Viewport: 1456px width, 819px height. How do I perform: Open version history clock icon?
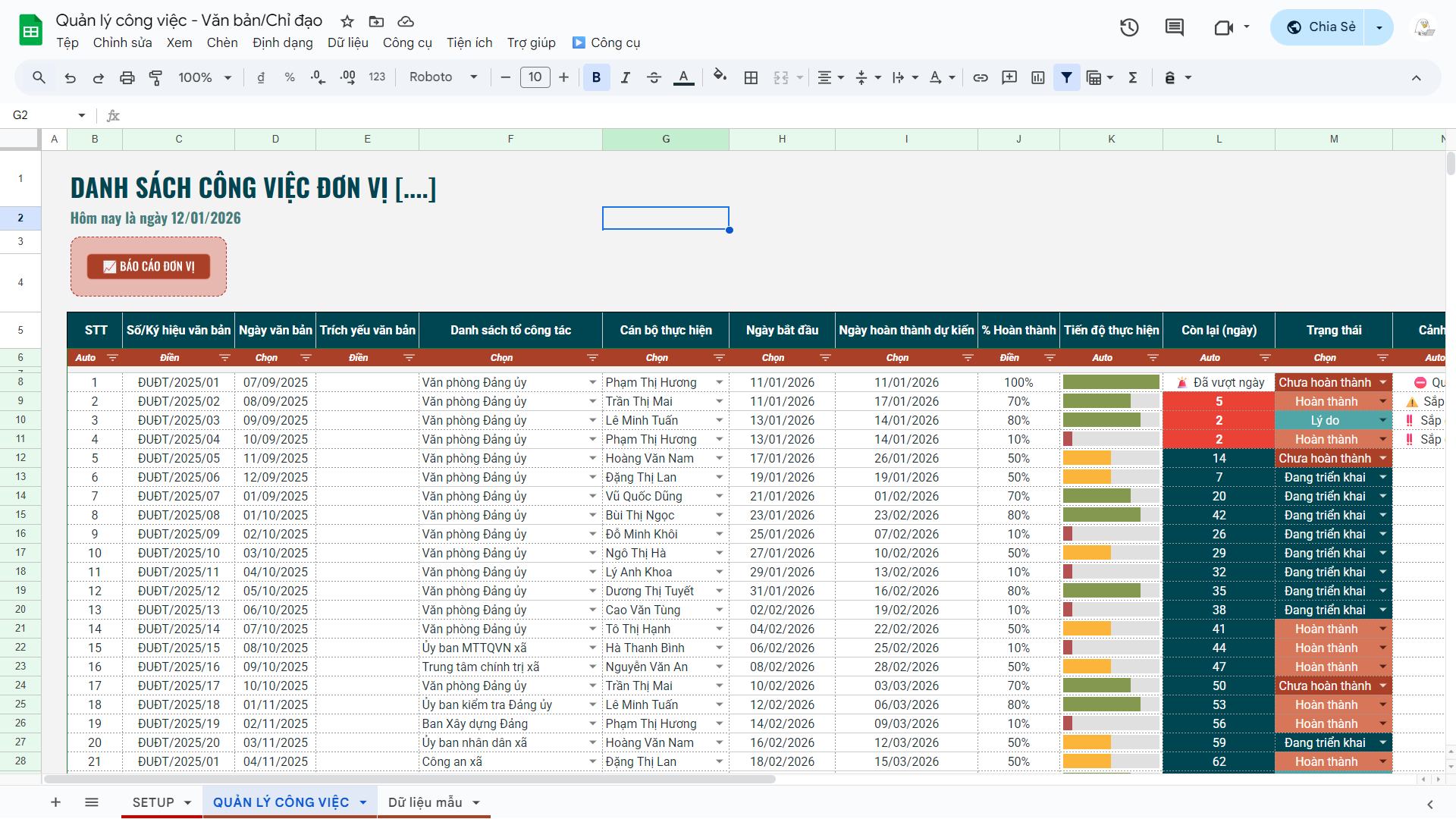(1129, 28)
